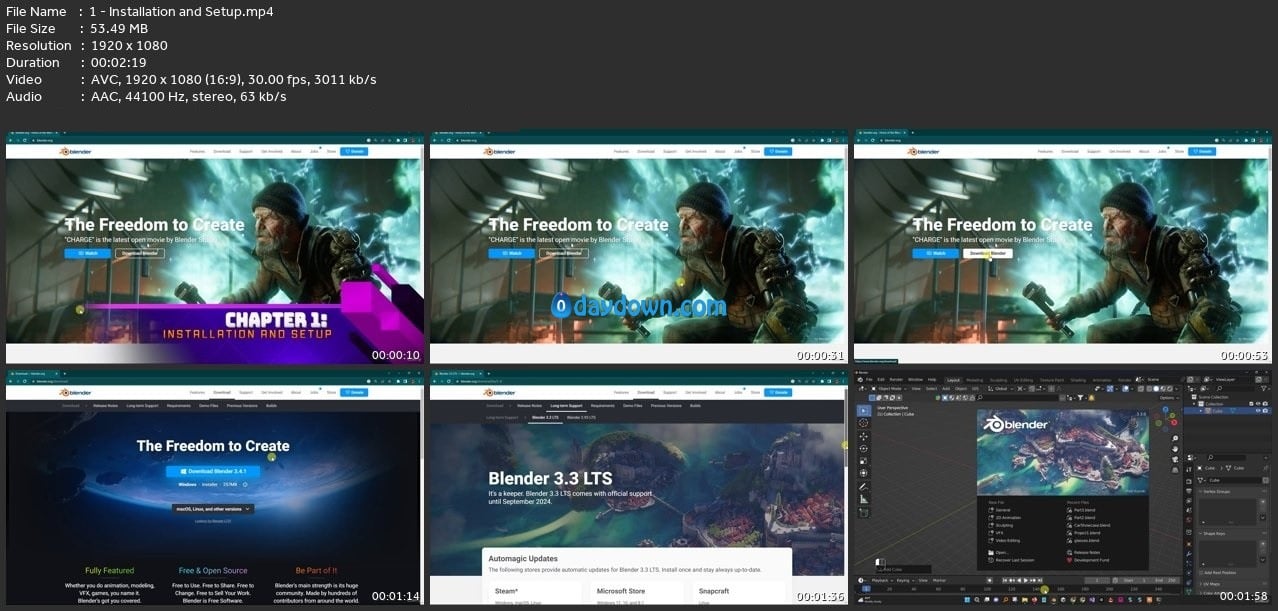Select the Add Cube tool in Blender's toolbar
This screenshot has height=611, width=1278.
(x=863, y=512)
